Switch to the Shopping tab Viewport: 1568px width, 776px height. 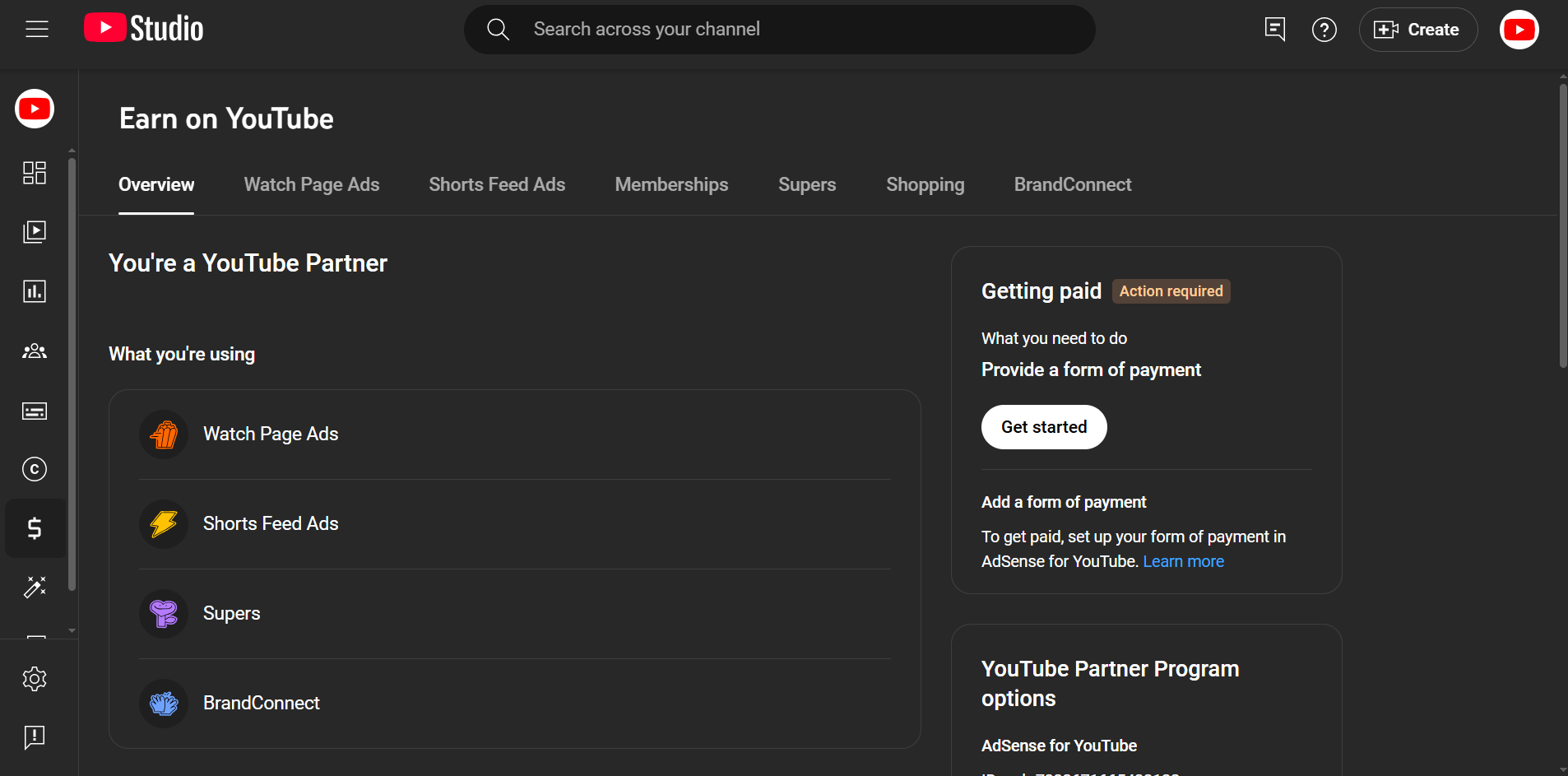click(x=925, y=185)
